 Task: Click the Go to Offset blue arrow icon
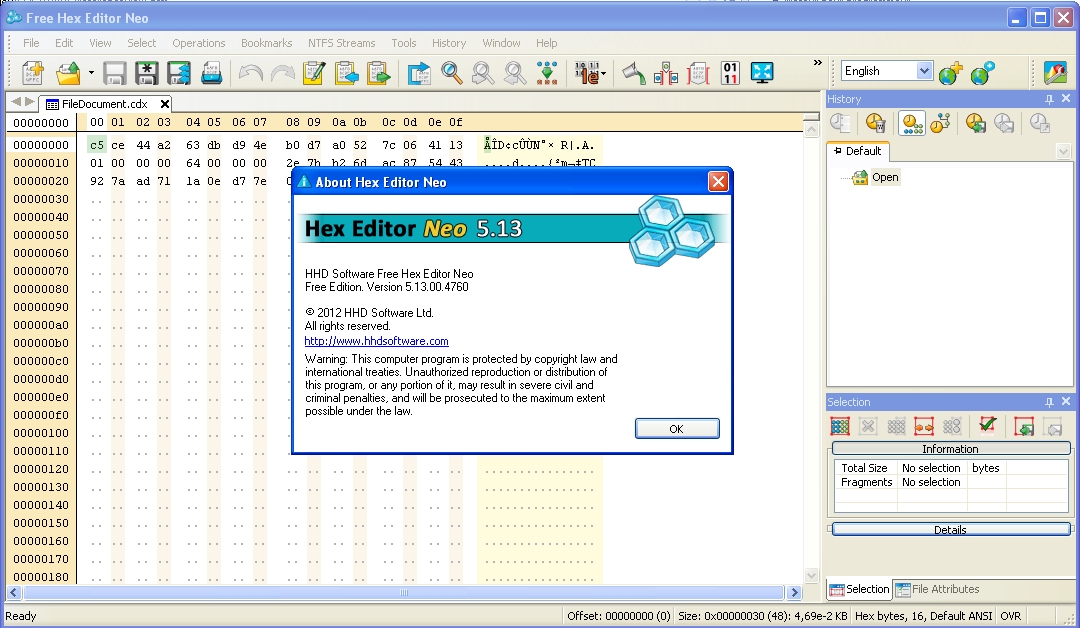pyautogui.click(x=419, y=72)
